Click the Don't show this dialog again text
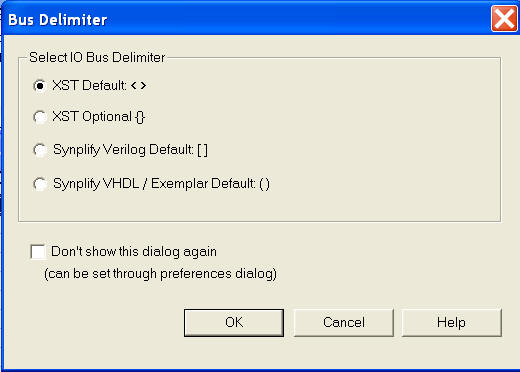Screen dimensions: 520x372 pyautogui.click(x=134, y=252)
